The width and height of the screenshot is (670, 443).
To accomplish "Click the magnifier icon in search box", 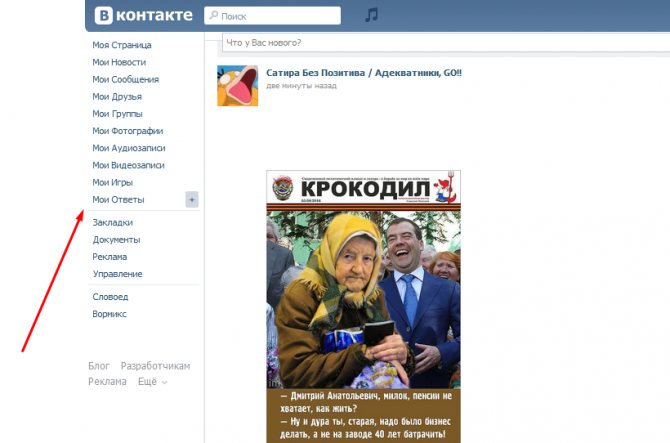I will coord(213,16).
